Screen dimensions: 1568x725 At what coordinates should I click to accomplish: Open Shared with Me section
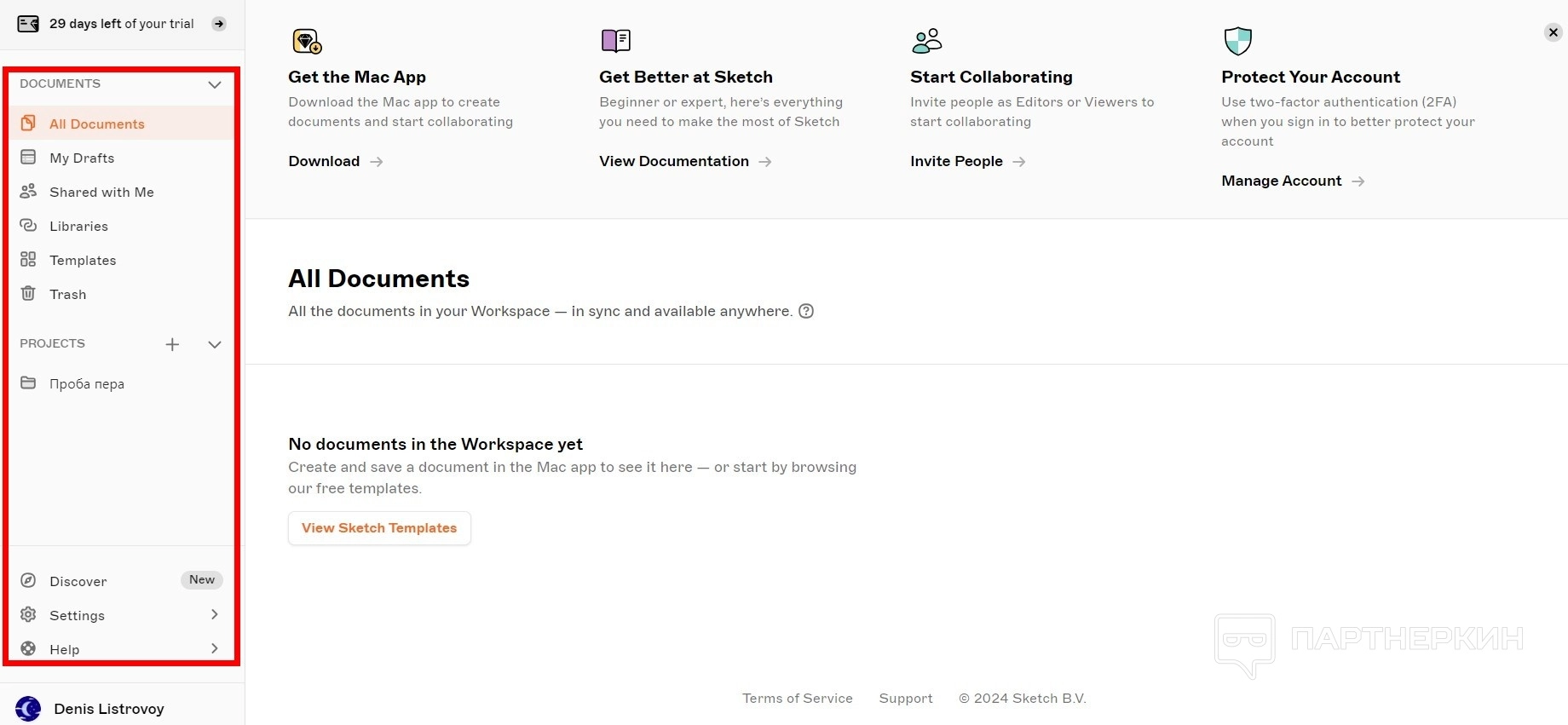tap(101, 192)
